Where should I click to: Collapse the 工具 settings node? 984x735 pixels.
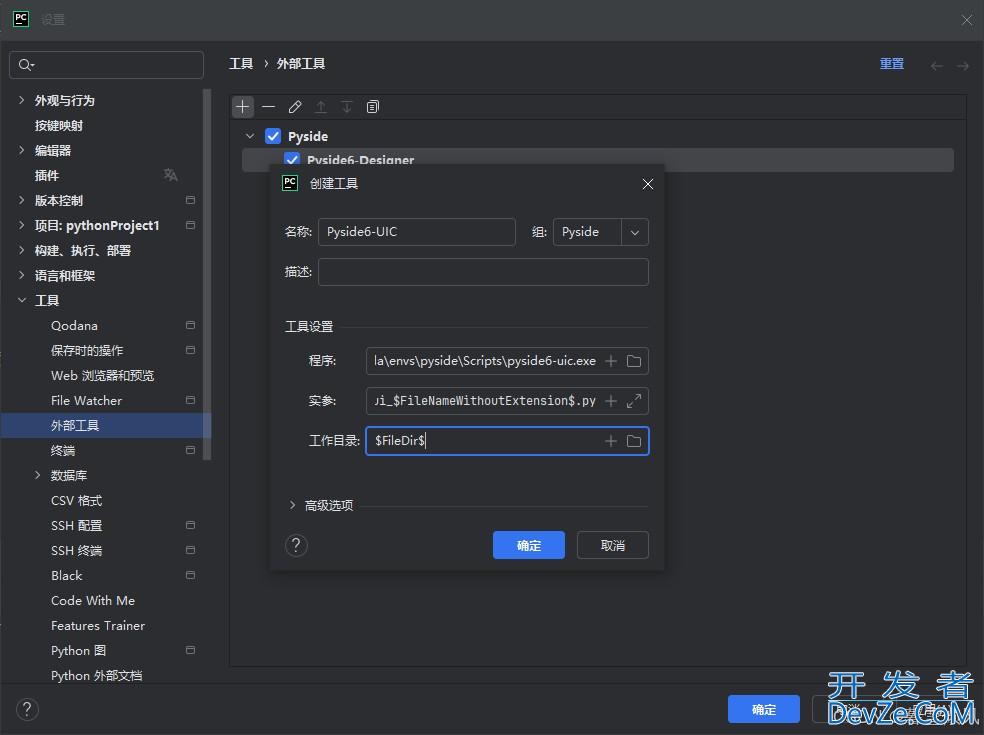coord(21,300)
